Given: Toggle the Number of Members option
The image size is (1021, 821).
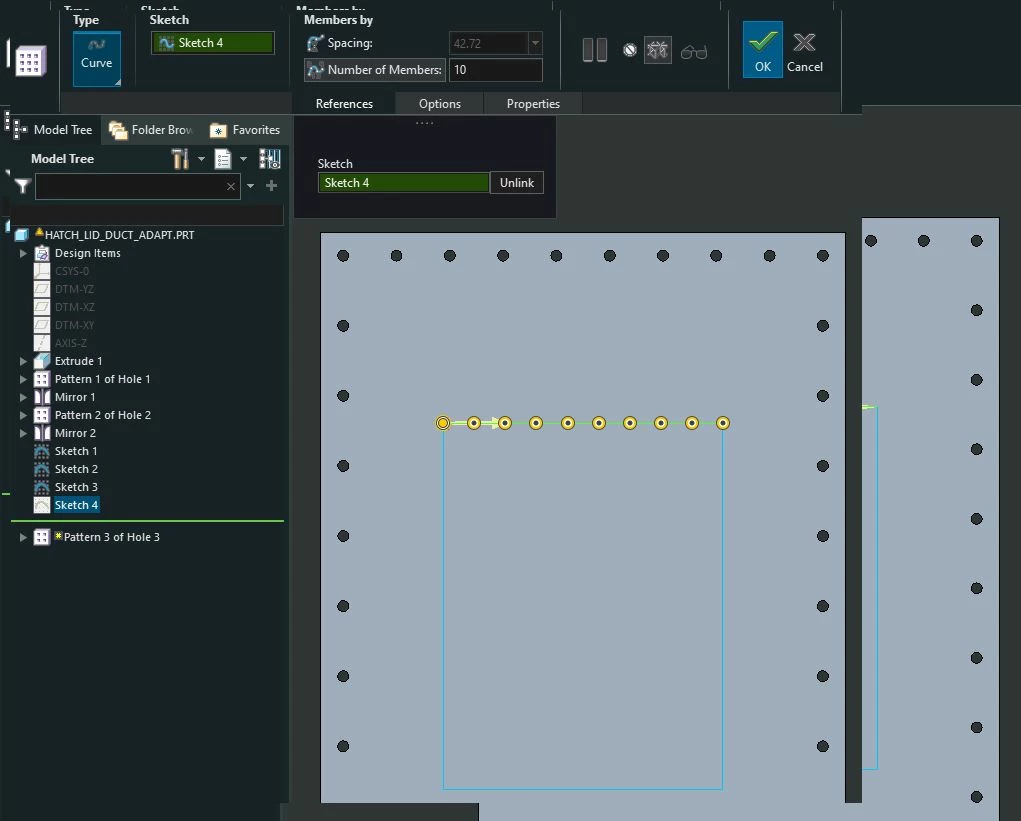Looking at the screenshot, I should tap(374, 70).
